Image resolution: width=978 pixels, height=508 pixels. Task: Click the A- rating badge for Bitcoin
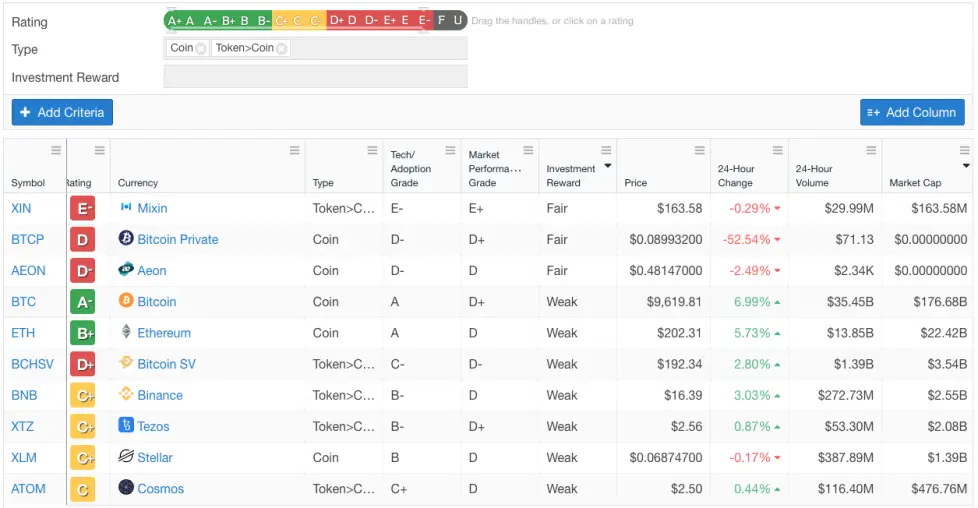(x=82, y=302)
